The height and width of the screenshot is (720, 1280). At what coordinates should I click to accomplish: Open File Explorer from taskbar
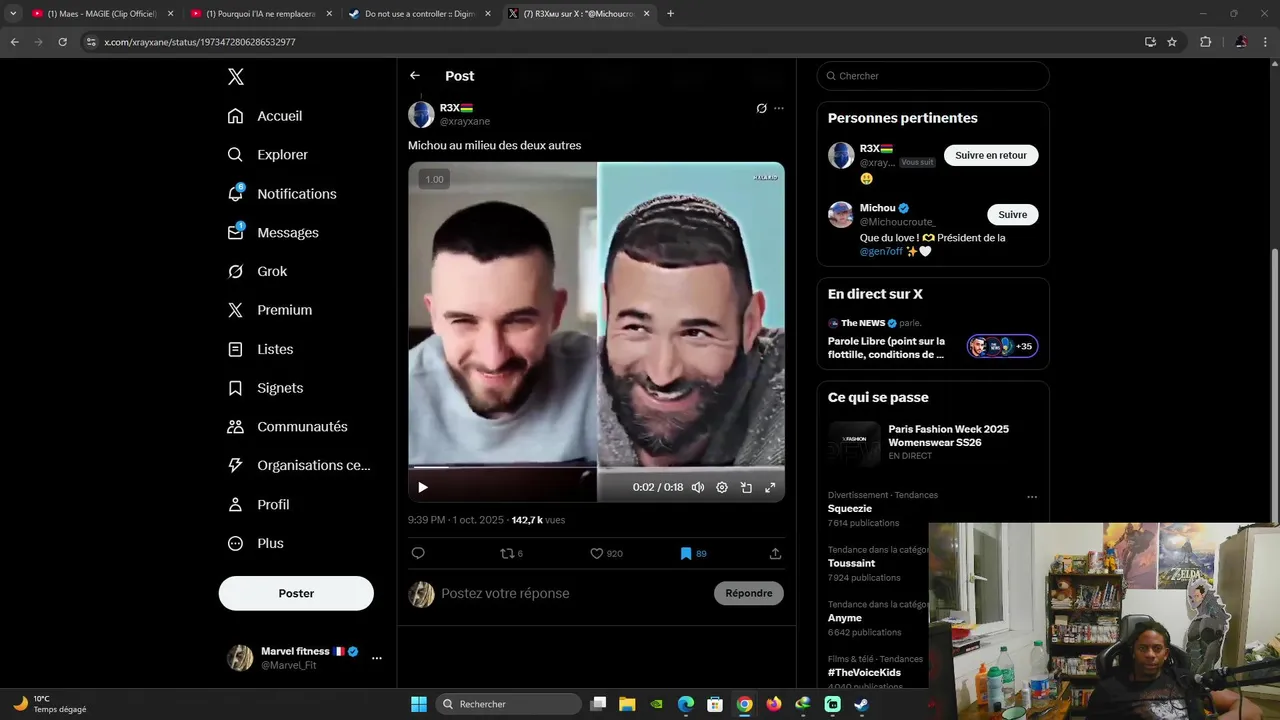coord(627,704)
